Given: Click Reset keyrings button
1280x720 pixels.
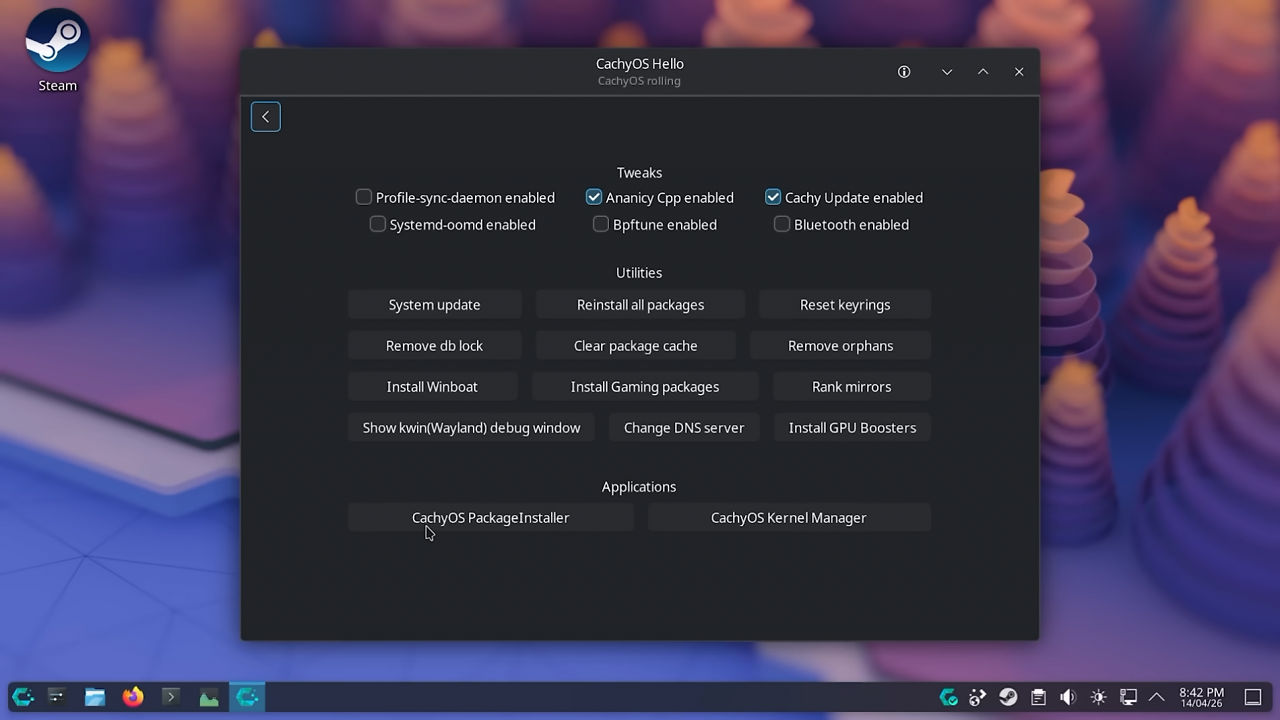Looking at the screenshot, I should pos(845,305).
